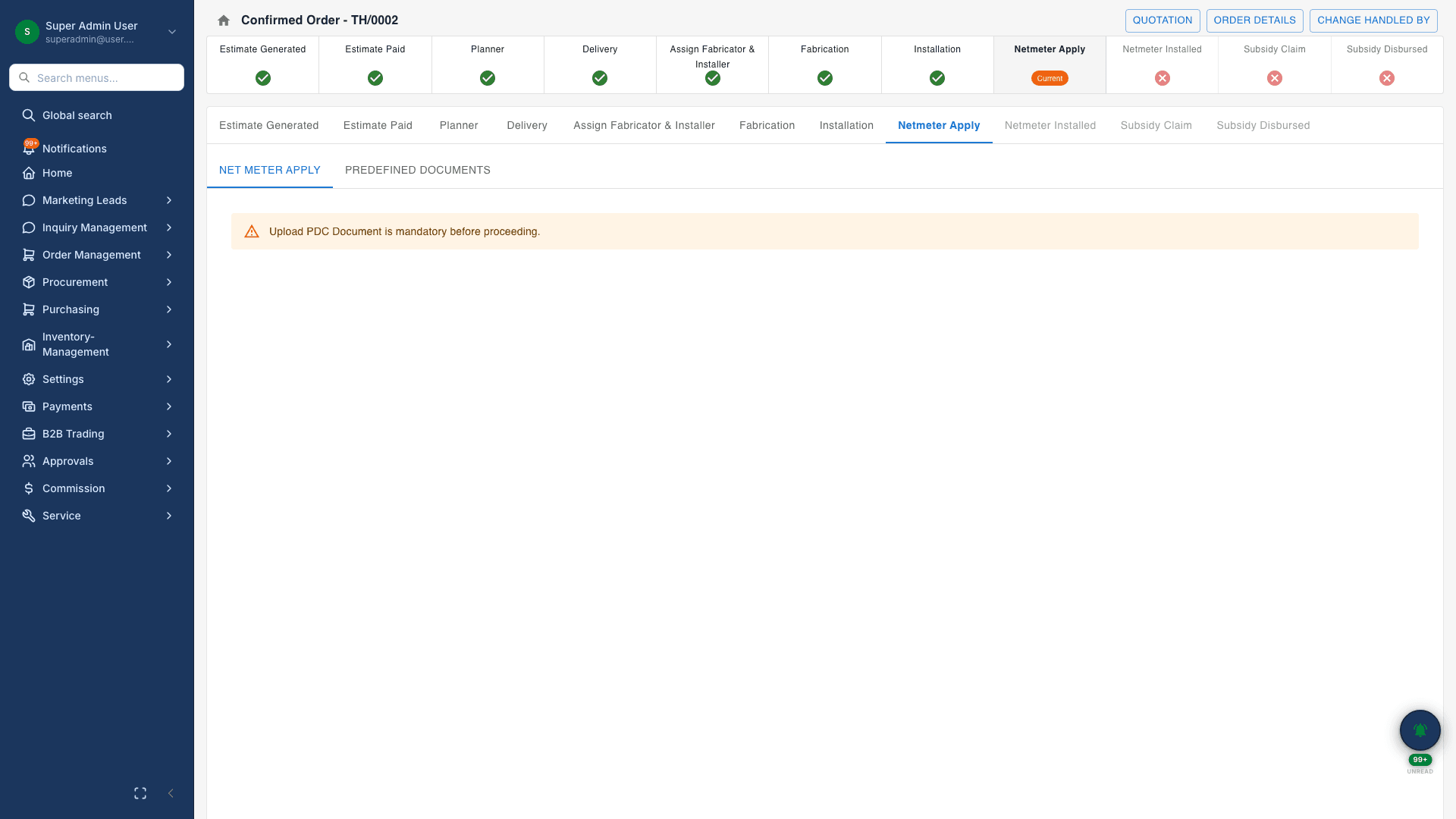Expand Approvals submenu chevron
1456x819 pixels.
coord(169,461)
